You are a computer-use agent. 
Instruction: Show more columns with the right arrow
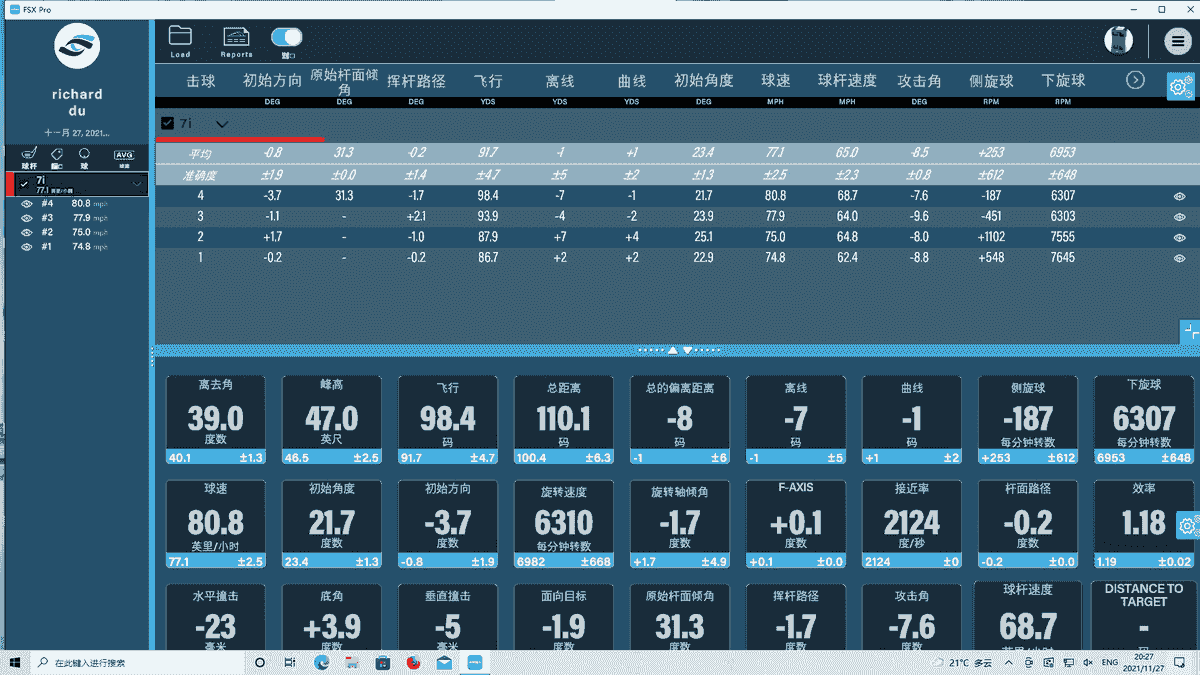click(1135, 80)
